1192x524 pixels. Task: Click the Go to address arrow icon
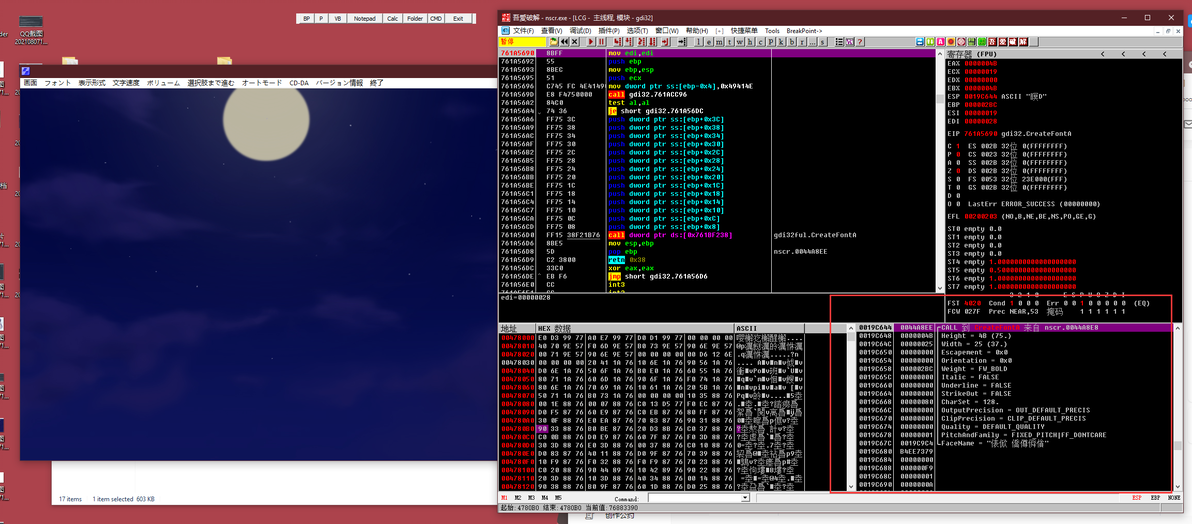[x=682, y=41]
